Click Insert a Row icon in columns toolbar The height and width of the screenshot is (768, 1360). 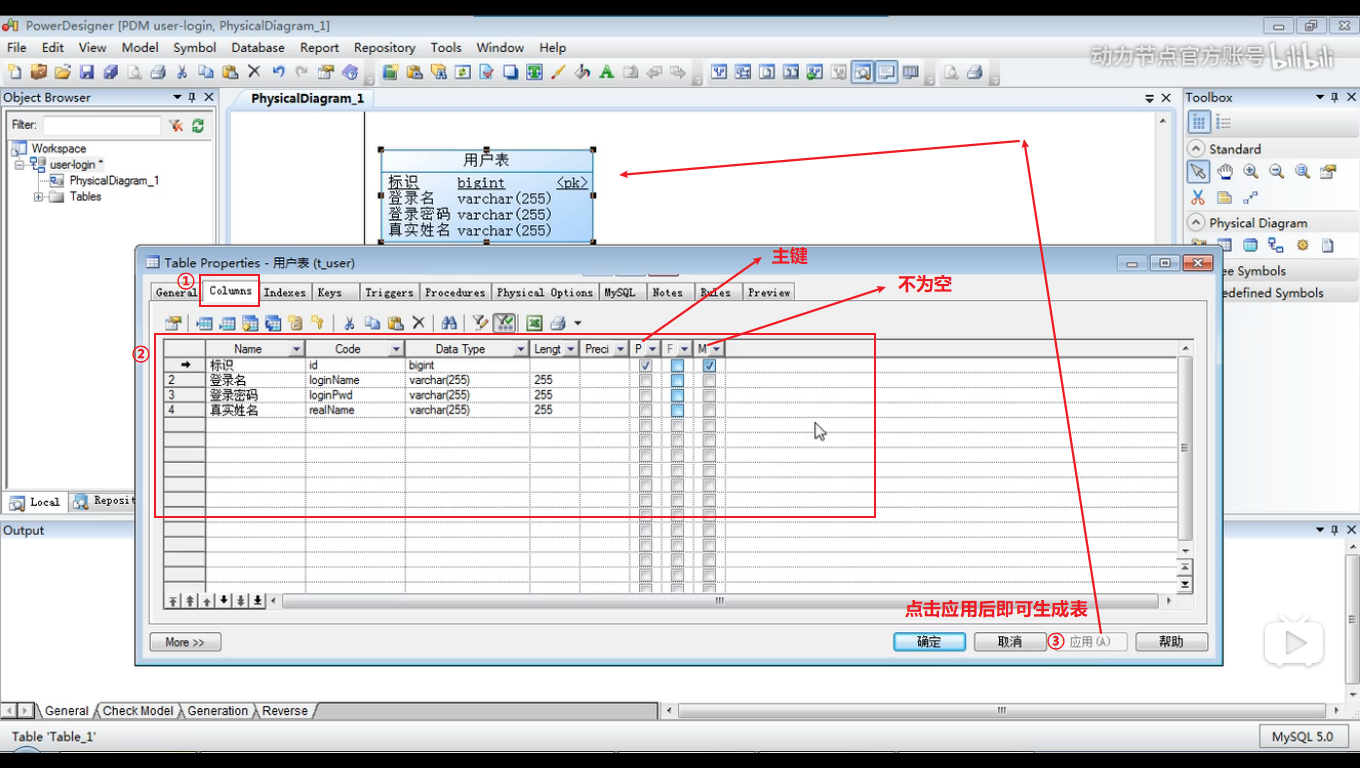click(204, 323)
